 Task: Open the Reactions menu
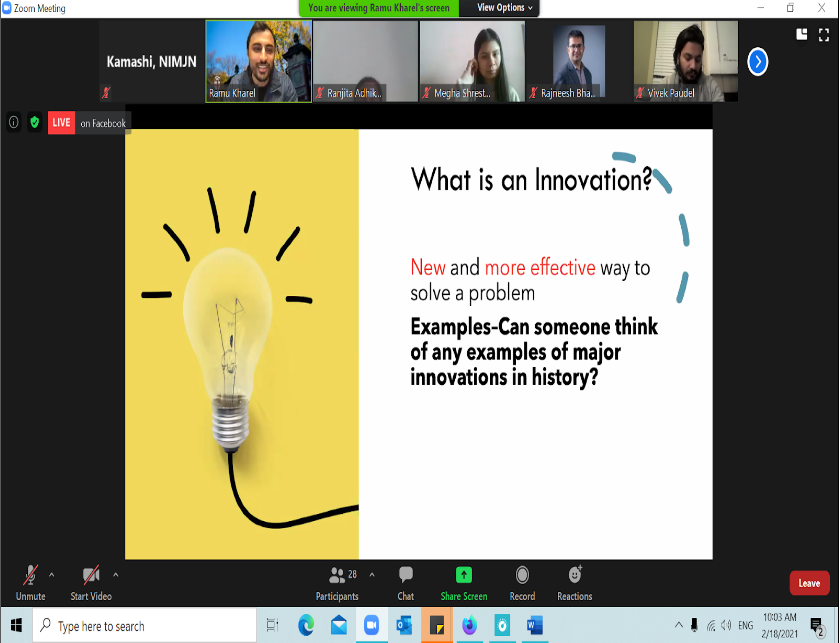(x=574, y=582)
